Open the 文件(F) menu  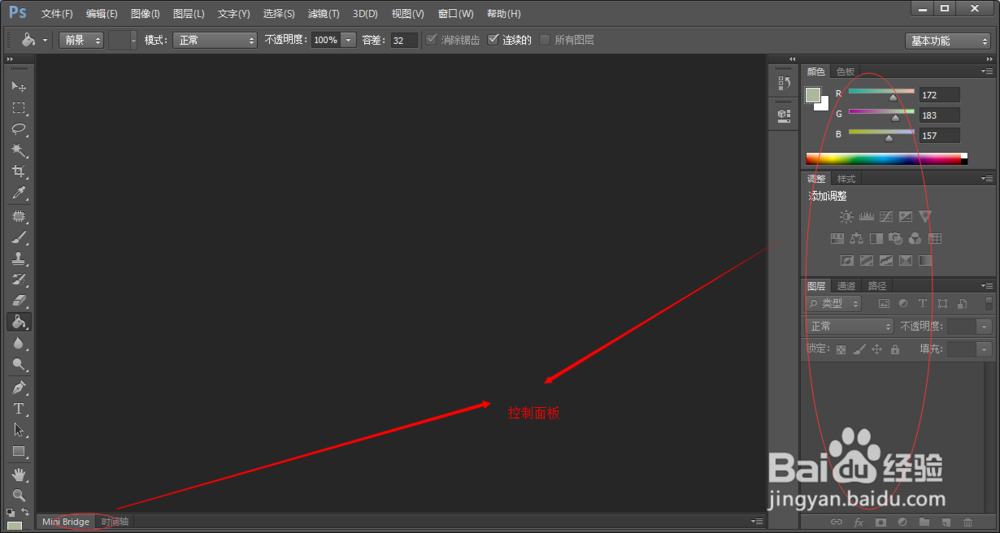point(57,13)
